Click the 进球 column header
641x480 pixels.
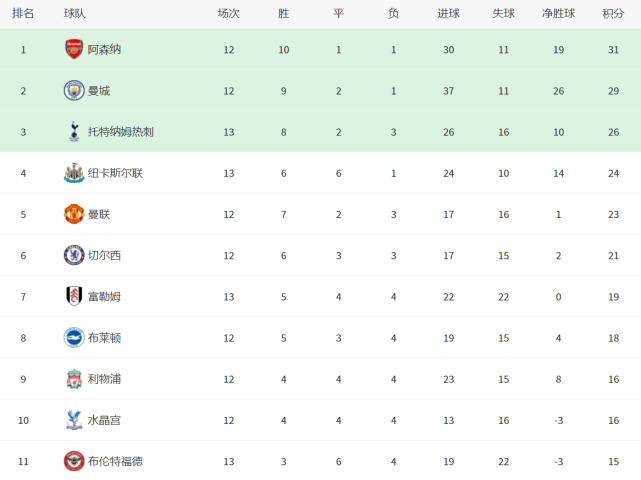[x=448, y=13]
